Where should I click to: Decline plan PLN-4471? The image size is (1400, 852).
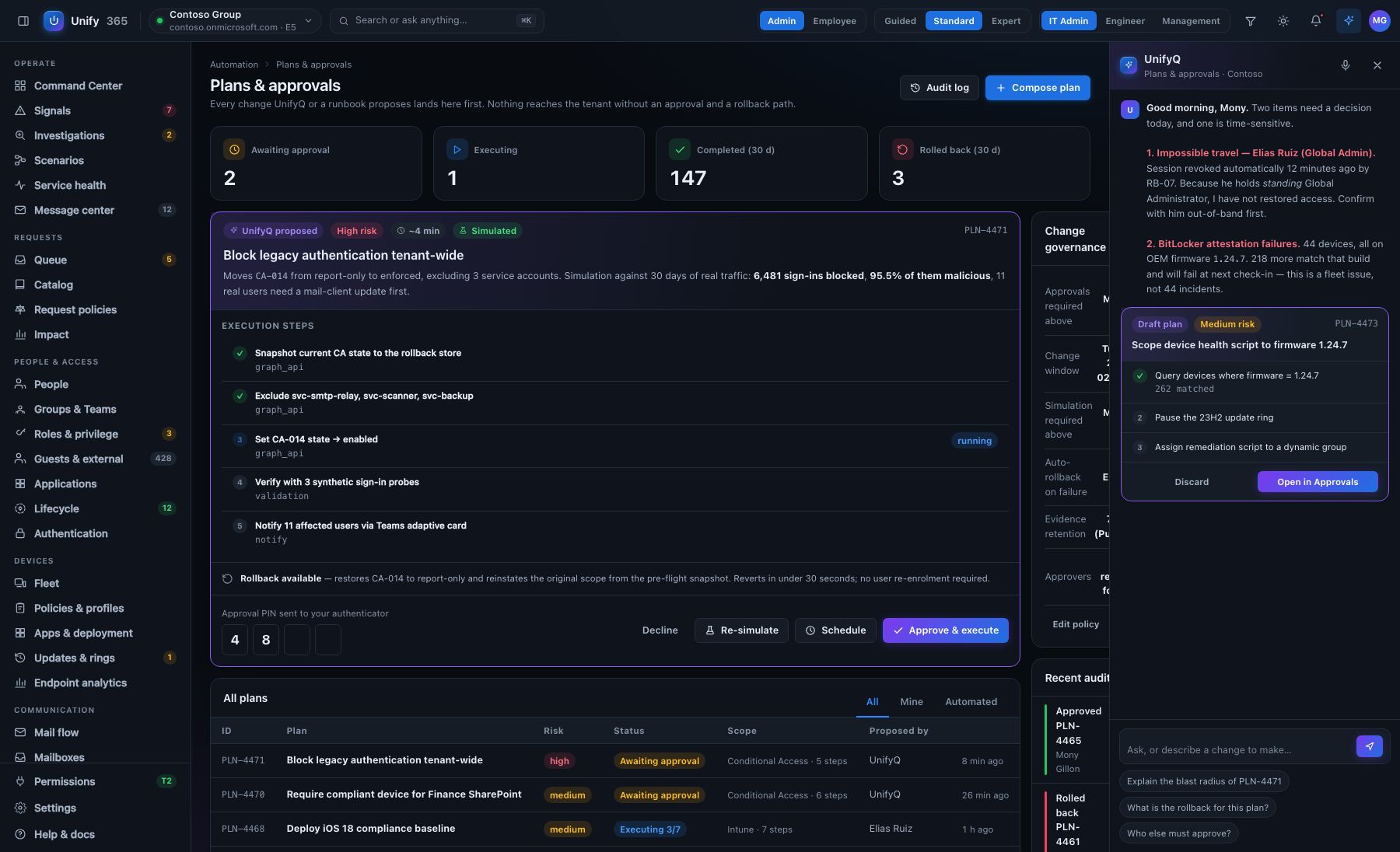660,630
